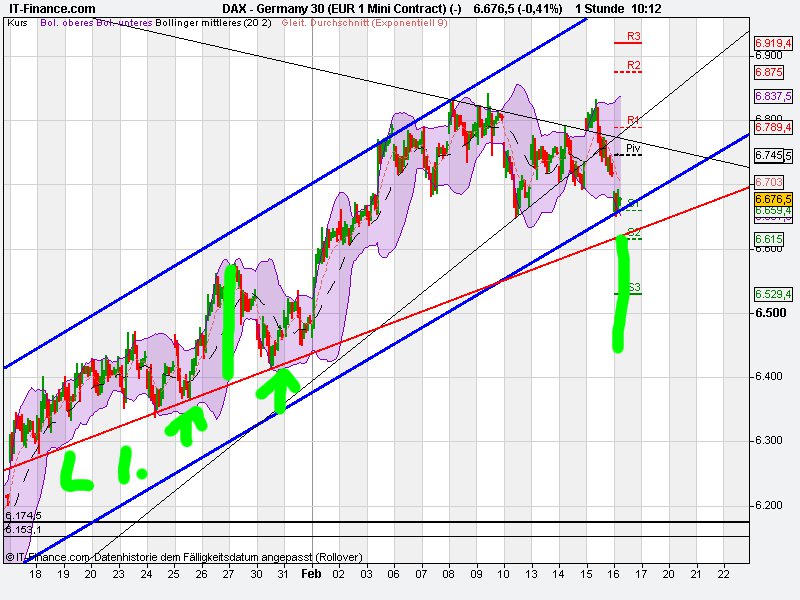Open the 1 Stunde timeframe selector
The image size is (800, 600).
[x=600, y=8]
